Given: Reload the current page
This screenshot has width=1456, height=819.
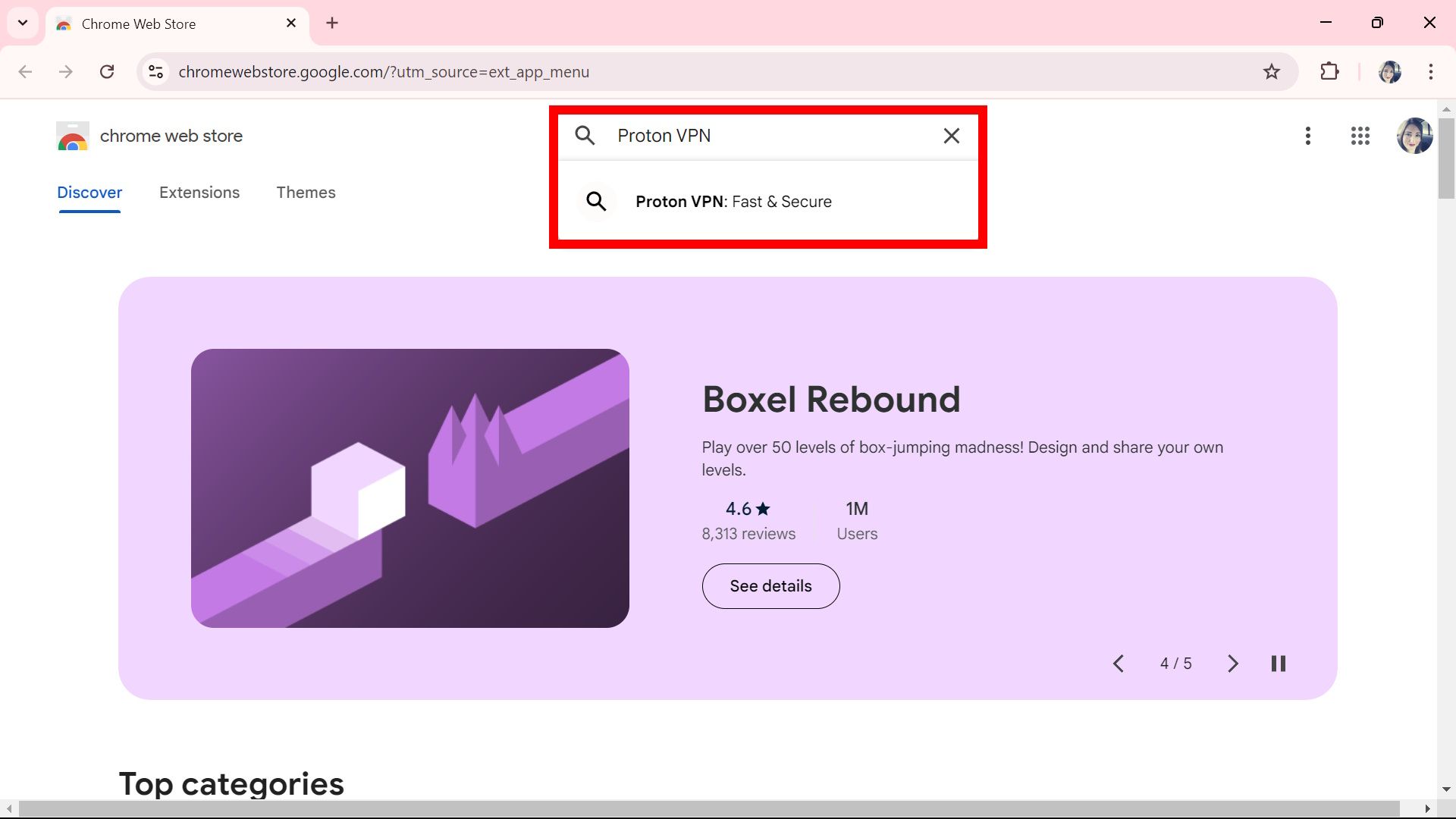Looking at the screenshot, I should (107, 71).
